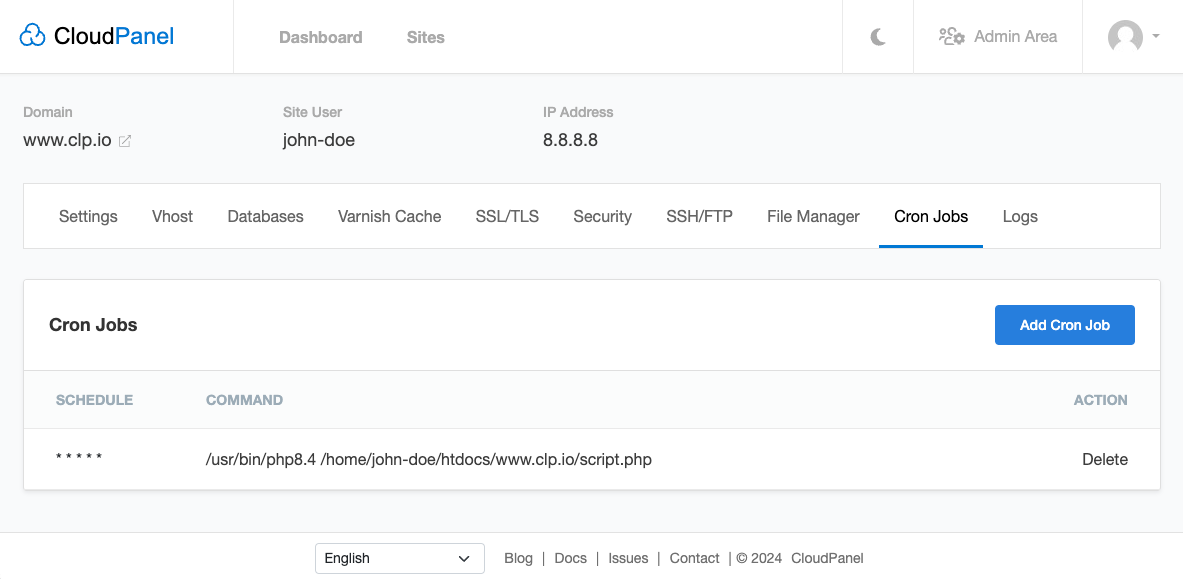Open Dashboard in the top navigation
Image resolution: width=1183 pixels, height=579 pixels.
320,37
